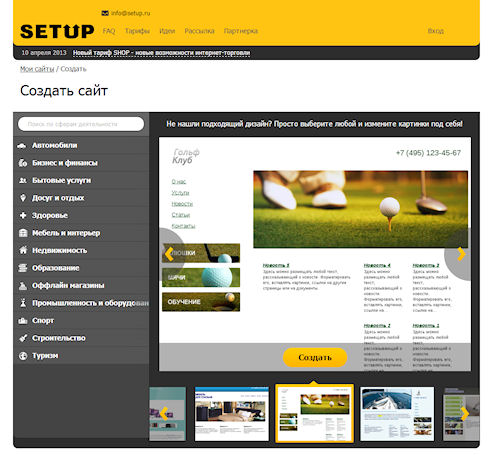Viewport: 490px width, 455px height.
Task: Click the ОБУЧЕНИЕ banner in preview
Action: pos(201,302)
